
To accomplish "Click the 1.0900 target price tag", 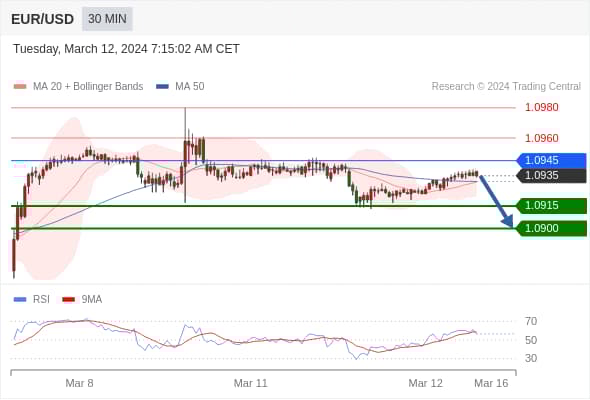I will 552,228.
